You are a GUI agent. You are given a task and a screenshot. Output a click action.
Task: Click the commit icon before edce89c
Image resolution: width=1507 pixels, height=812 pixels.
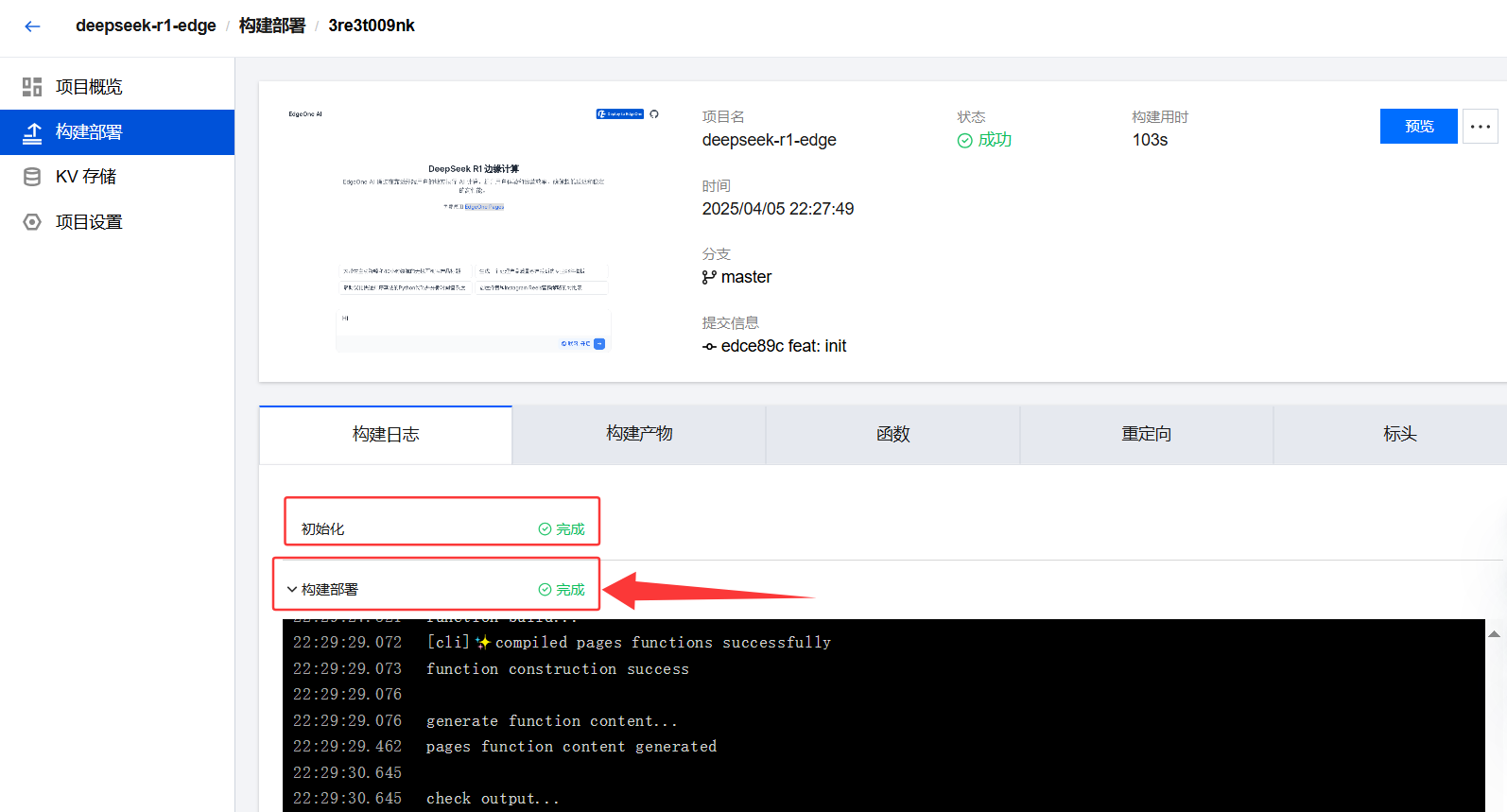[709, 346]
